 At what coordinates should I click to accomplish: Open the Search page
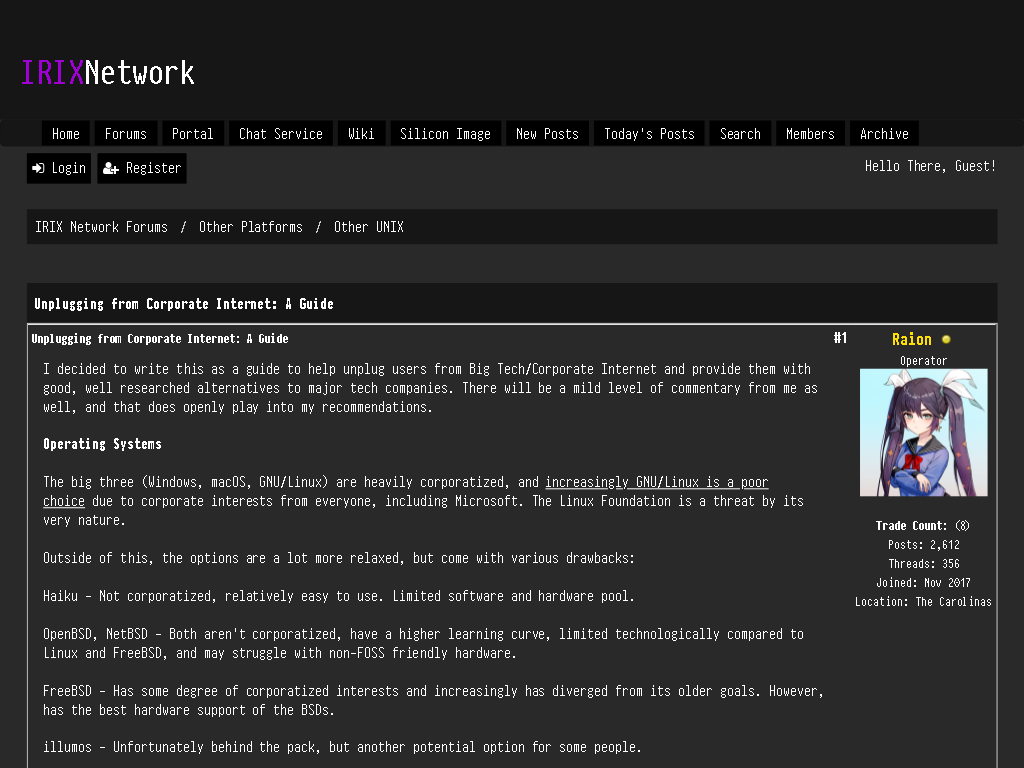741,134
